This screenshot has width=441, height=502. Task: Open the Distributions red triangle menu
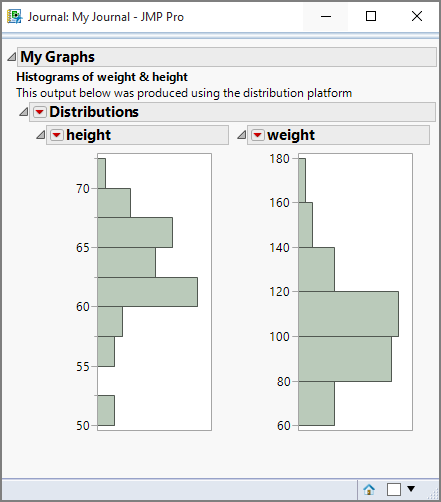pyautogui.click(x=39, y=112)
